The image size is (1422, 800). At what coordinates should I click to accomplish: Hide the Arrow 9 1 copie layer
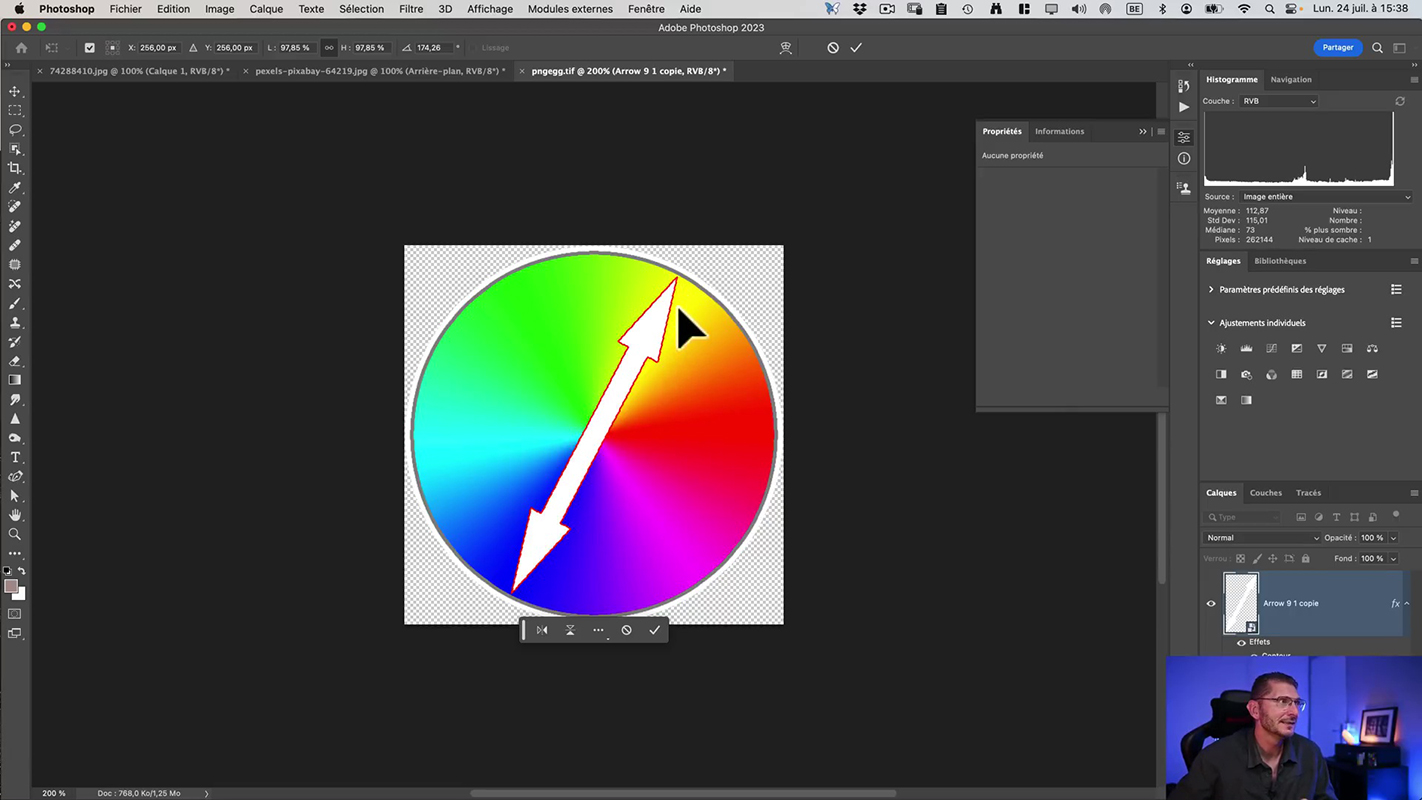coord(1211,603)
